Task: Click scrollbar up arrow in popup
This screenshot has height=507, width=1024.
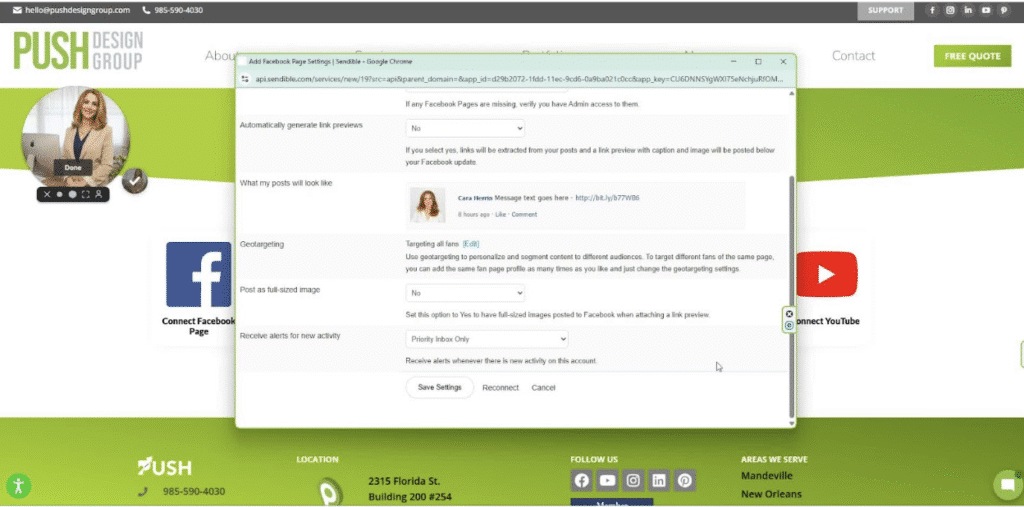Action: (x=792, y=94)
